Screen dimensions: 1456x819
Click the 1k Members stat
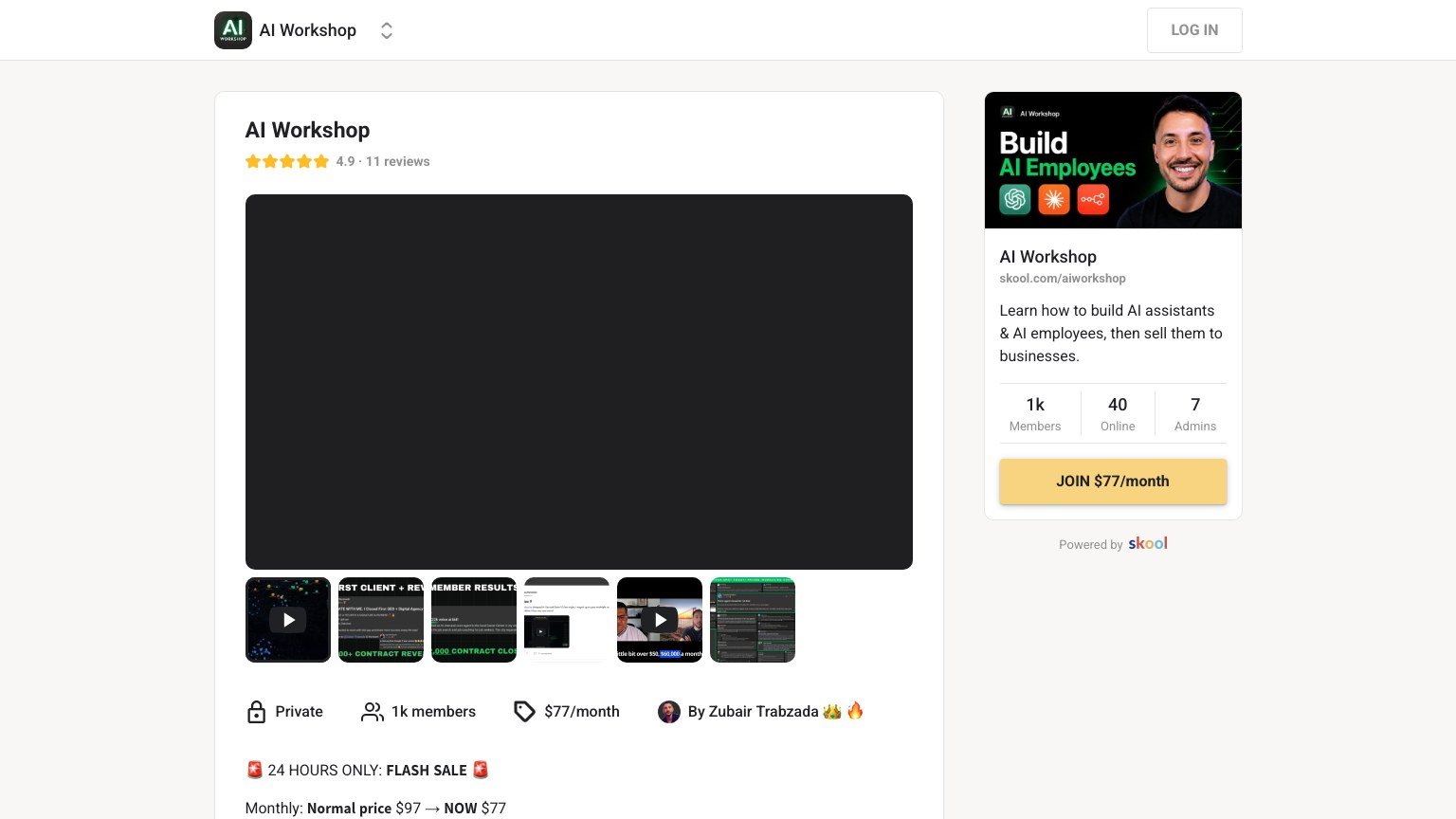[x=1035, y=413]
